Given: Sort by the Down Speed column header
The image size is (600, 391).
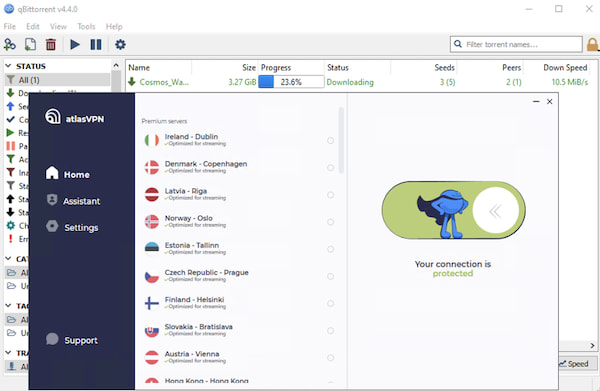Looking at the screenshot, I should (565, 68).
